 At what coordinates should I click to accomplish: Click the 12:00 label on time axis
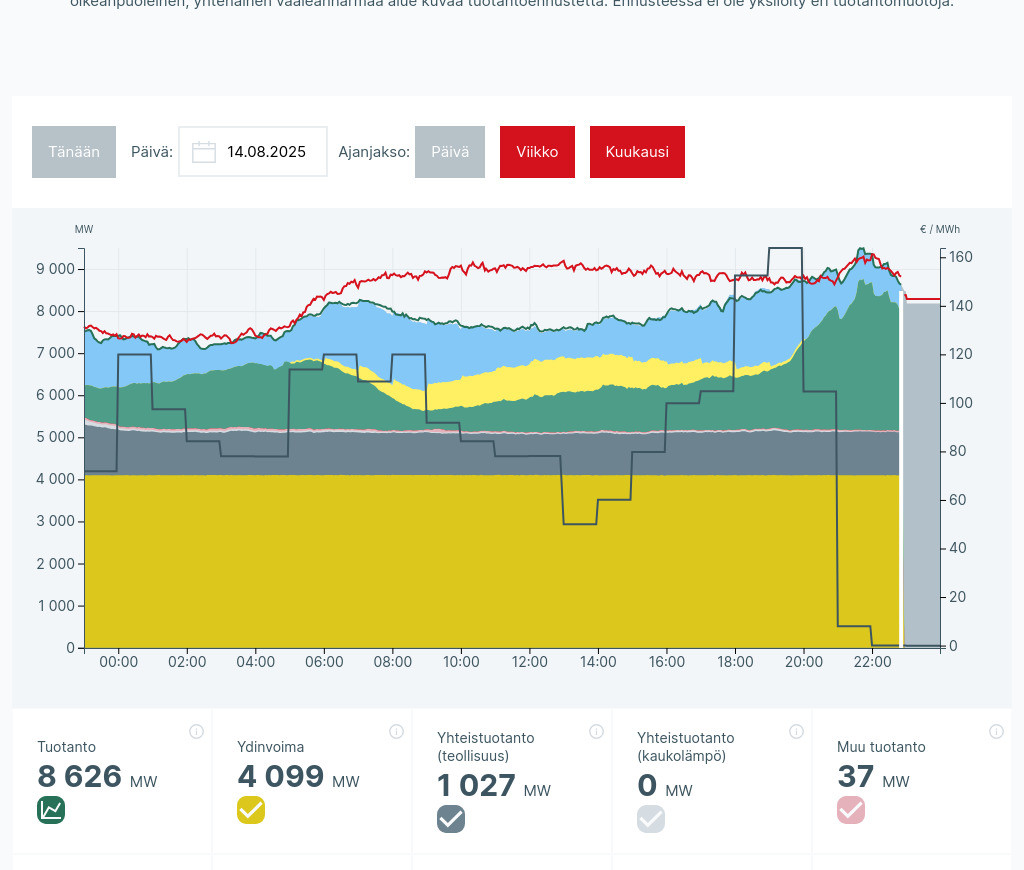(x=530, y=662)
